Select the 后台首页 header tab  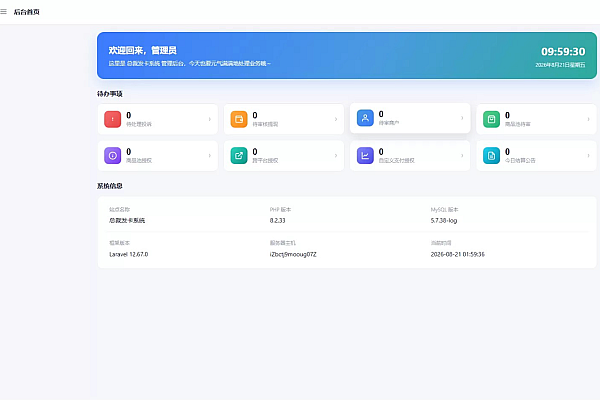[27, 12]
